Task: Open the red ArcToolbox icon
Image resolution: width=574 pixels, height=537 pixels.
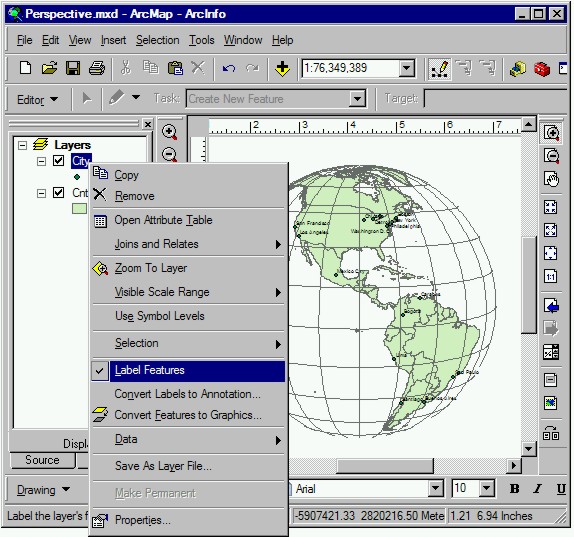Action: 542,68
